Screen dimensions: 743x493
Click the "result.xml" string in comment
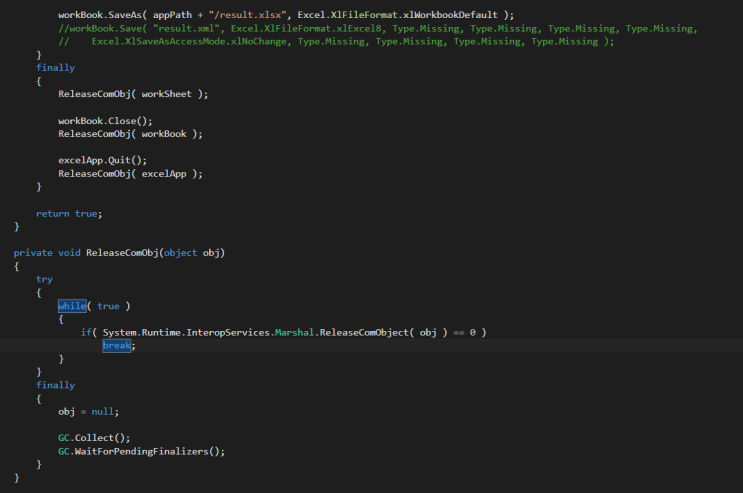tap(186, 28)
